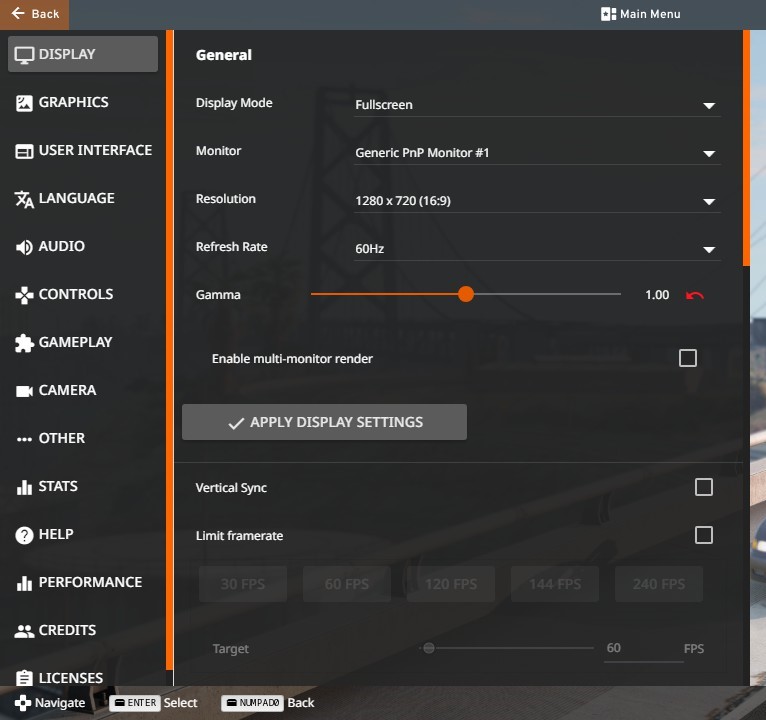Click the Credits people icon

(24, 631)
